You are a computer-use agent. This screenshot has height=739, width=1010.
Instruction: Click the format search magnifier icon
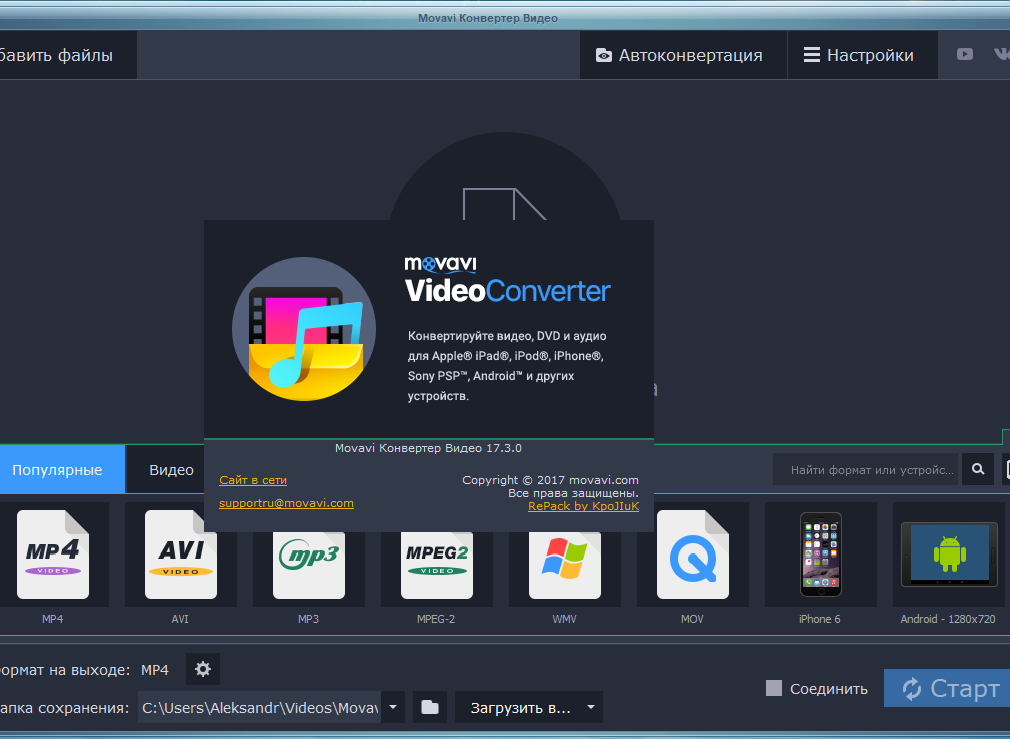point(978,470)
